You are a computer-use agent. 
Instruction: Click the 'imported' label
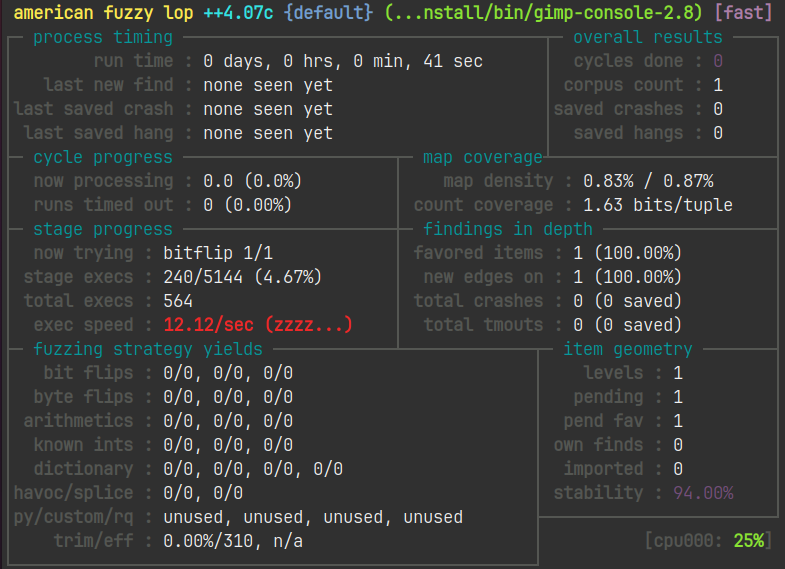point(603,469)
